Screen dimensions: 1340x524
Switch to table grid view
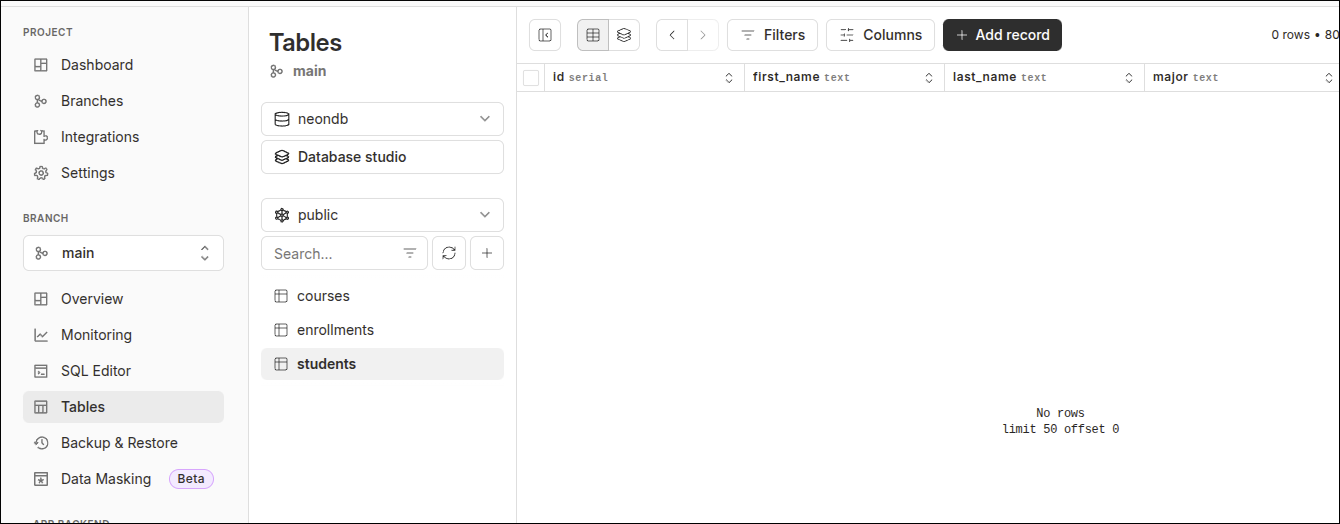593,35
